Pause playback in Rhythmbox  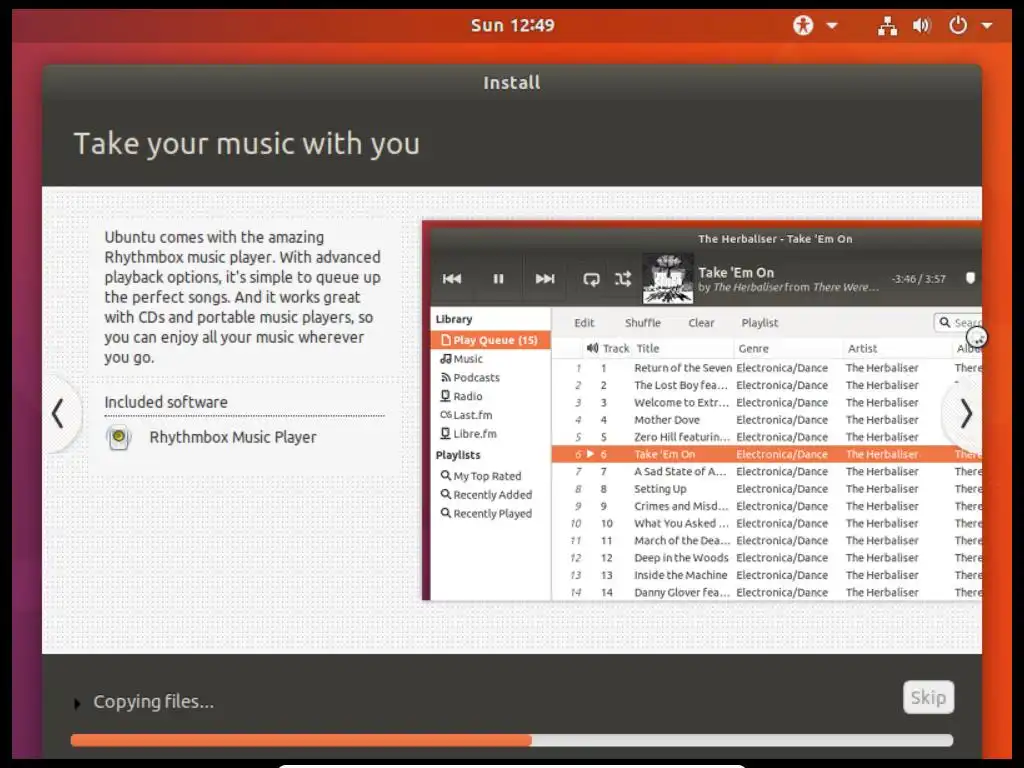(498, 279)
